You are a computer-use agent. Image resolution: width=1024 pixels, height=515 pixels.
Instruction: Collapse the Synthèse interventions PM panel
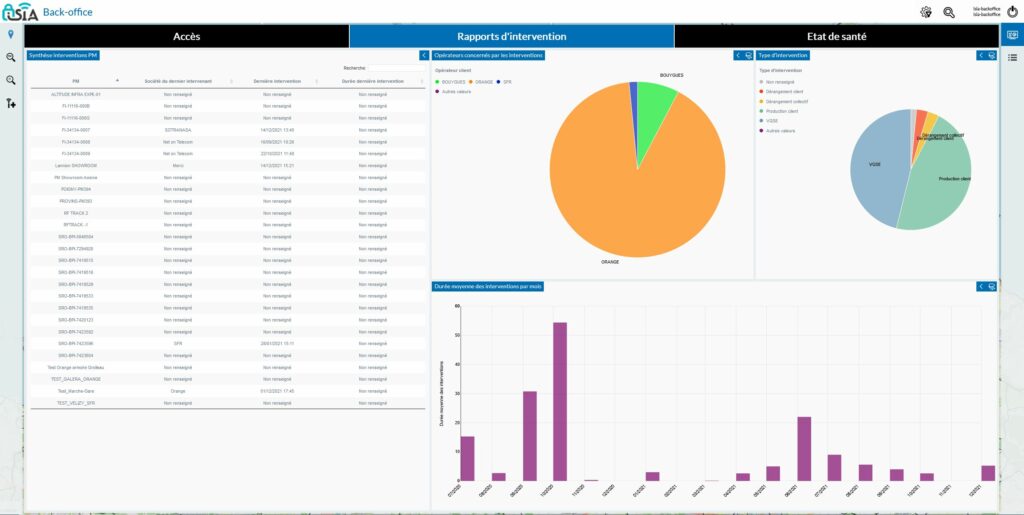(423, 56)
